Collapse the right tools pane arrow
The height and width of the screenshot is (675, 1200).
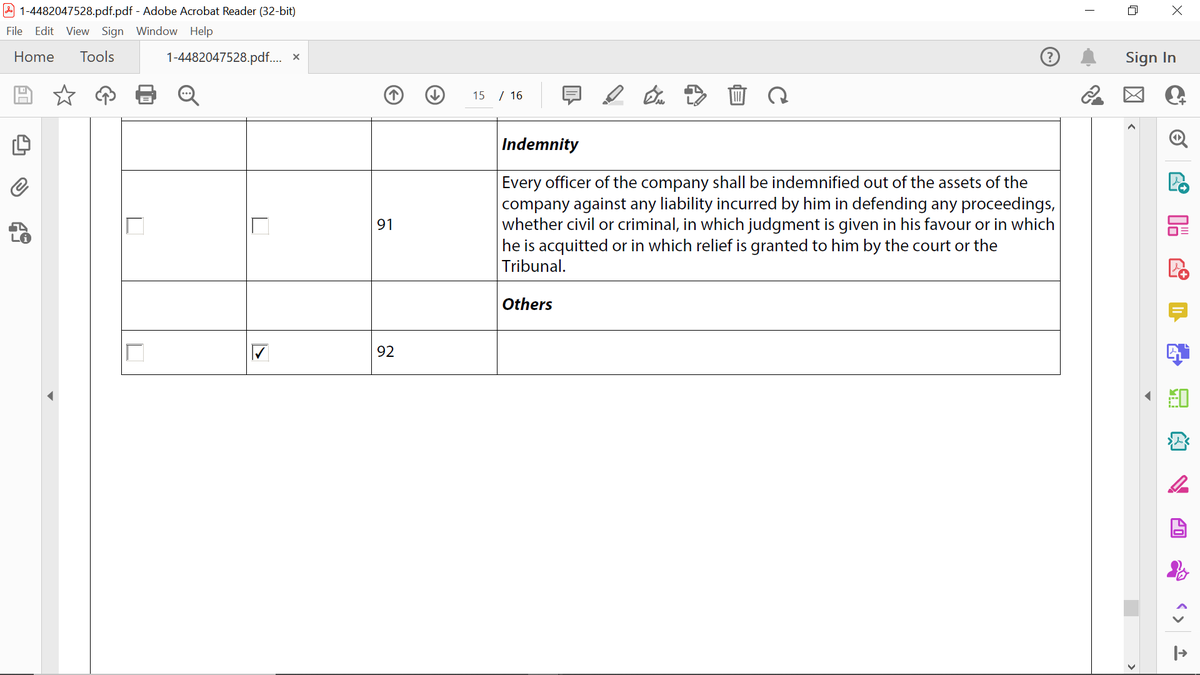[x=1150, y=396]
